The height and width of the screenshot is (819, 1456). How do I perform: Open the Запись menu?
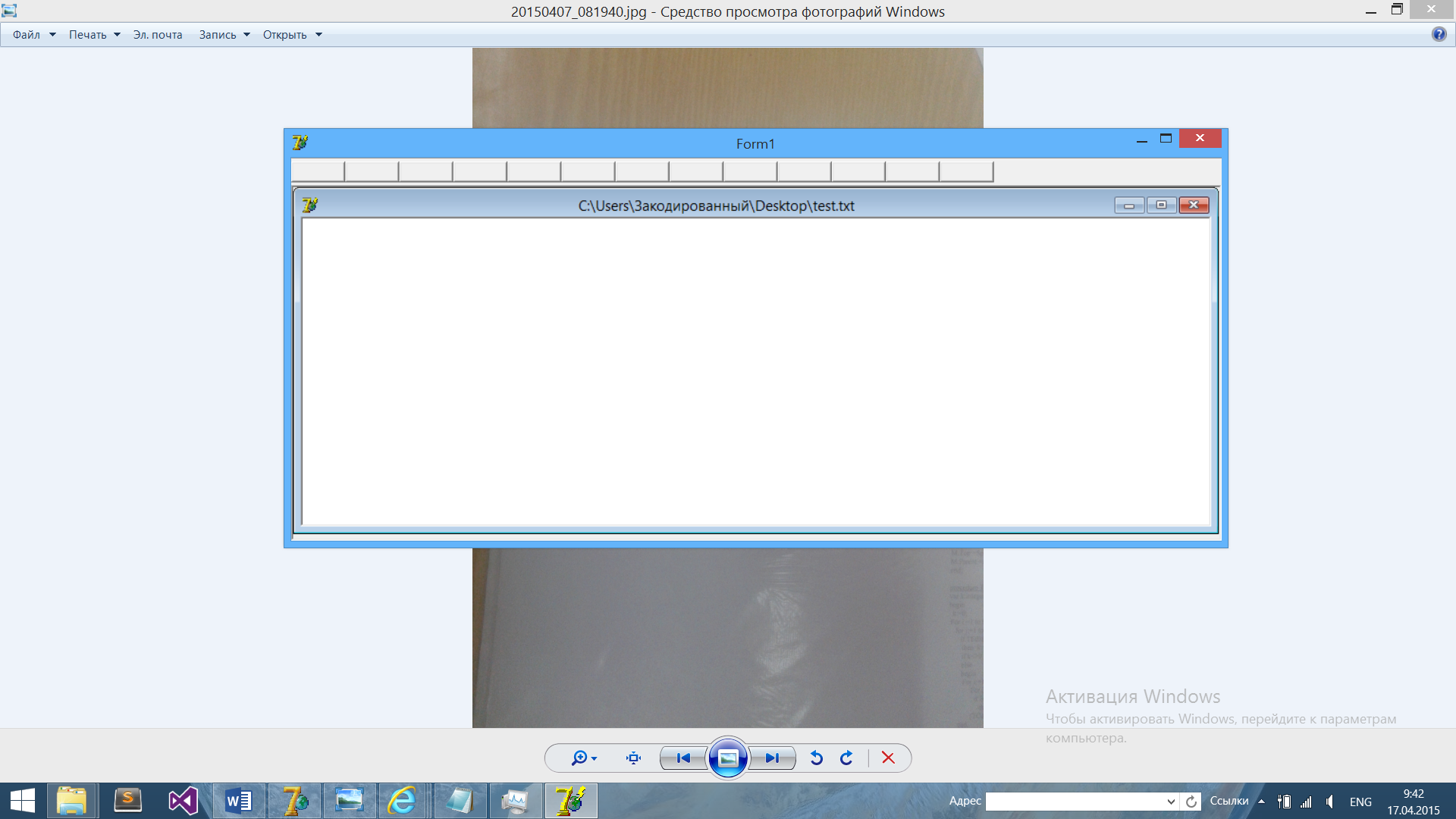218,35
